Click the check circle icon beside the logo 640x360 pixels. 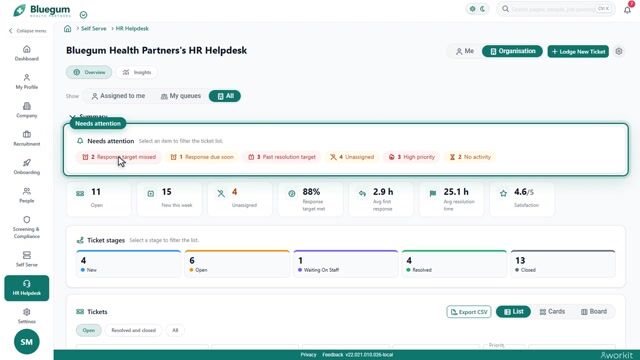[83, 15]
